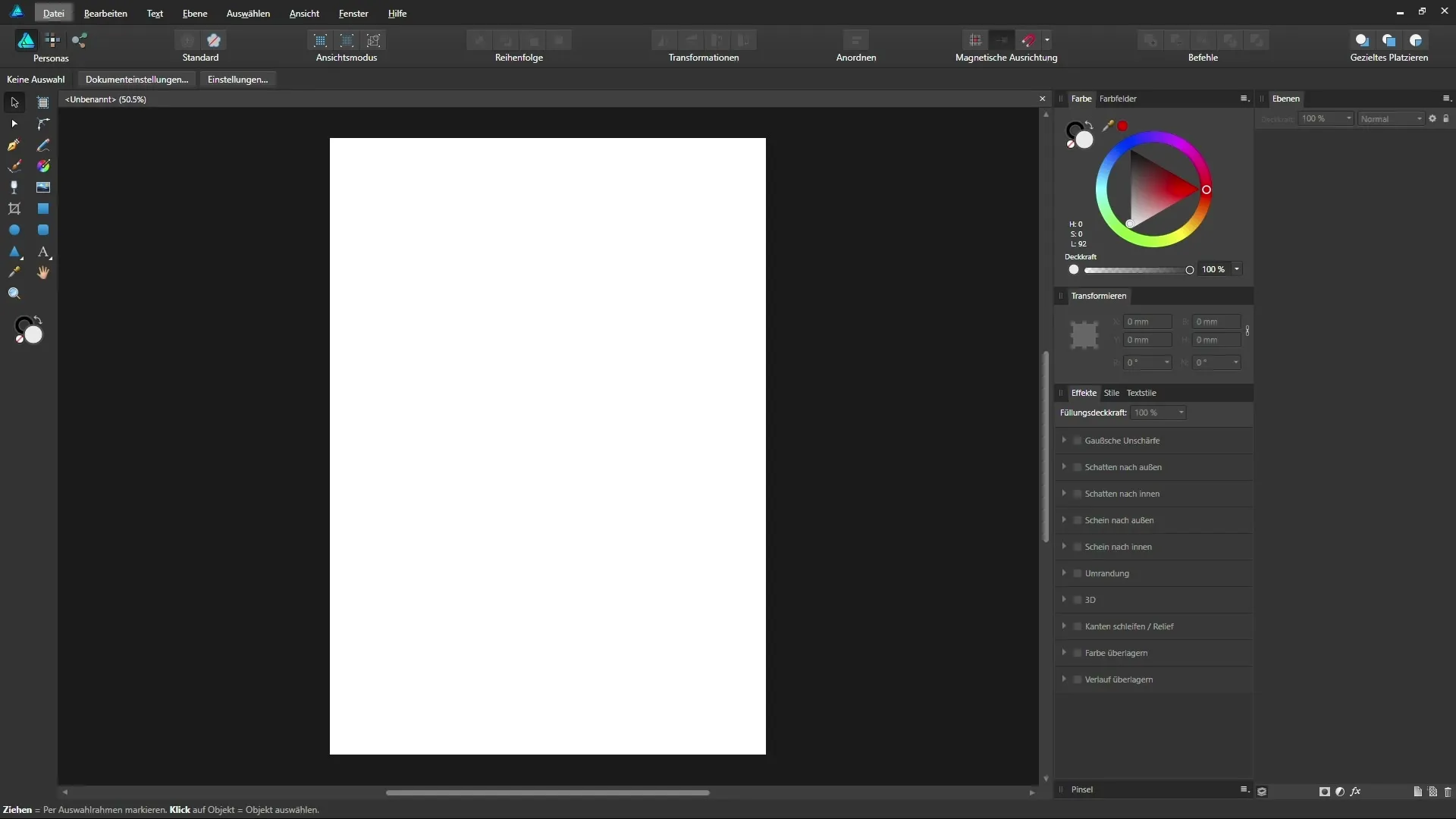
Task: Open the Deckkraft 100 % dropdown in Farbe
Action: coord(1237,269)
